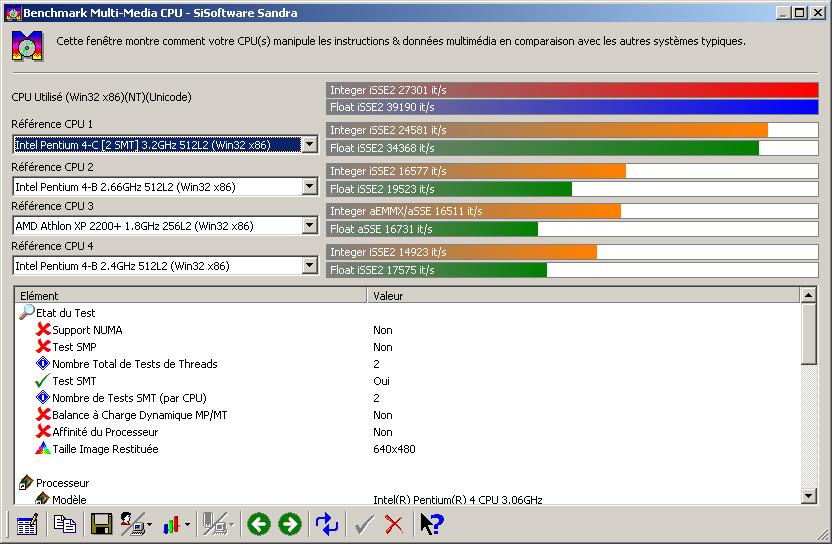Click the vertical scrollbar thumb

808,334
